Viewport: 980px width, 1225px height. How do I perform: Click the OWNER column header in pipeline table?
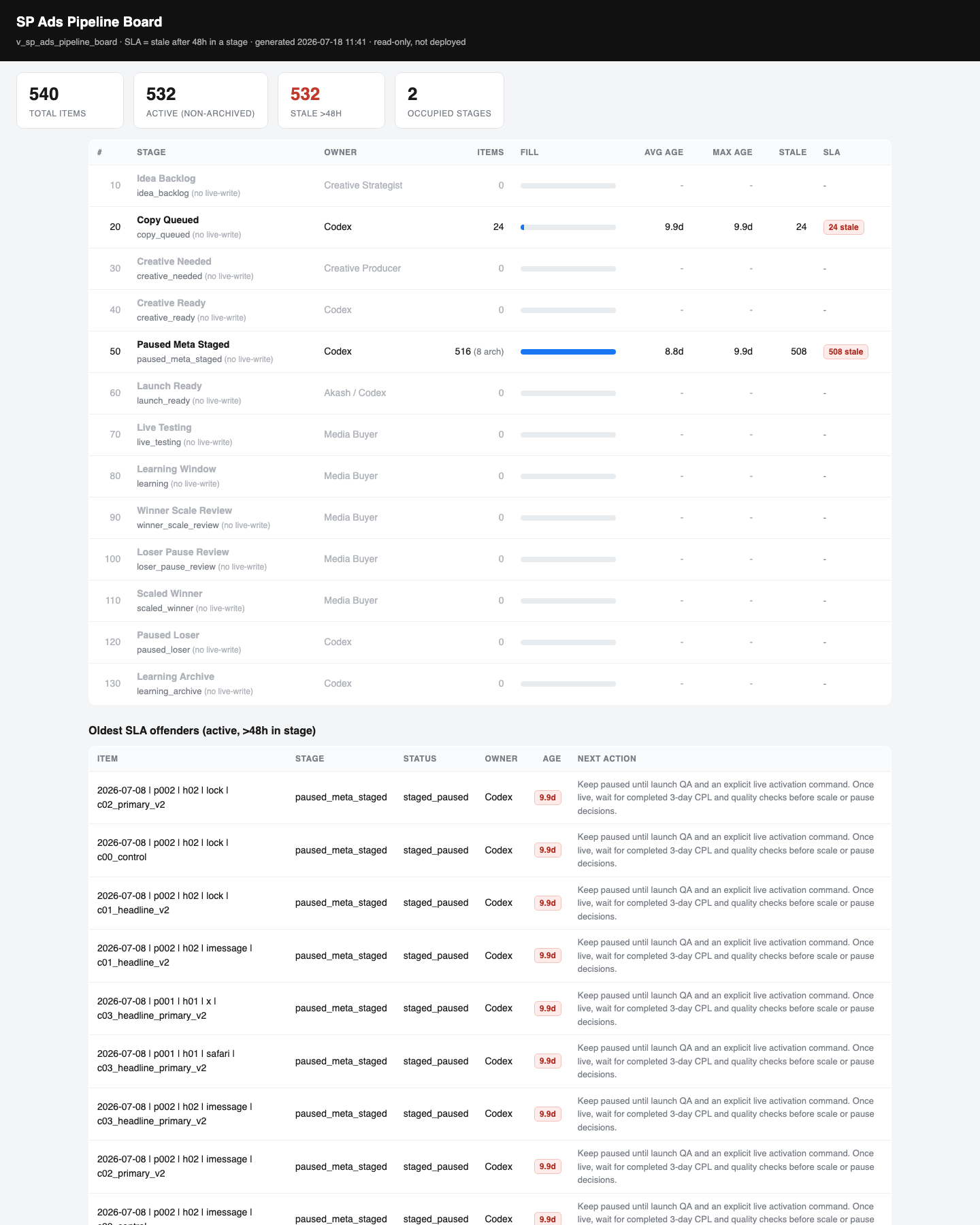pyautogui.click(x=340, y=152)
